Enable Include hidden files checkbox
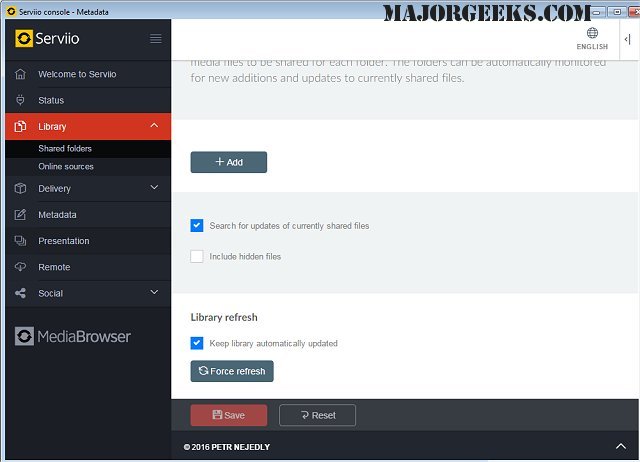Screen dimensions: 640x462 tap(197, 256)
